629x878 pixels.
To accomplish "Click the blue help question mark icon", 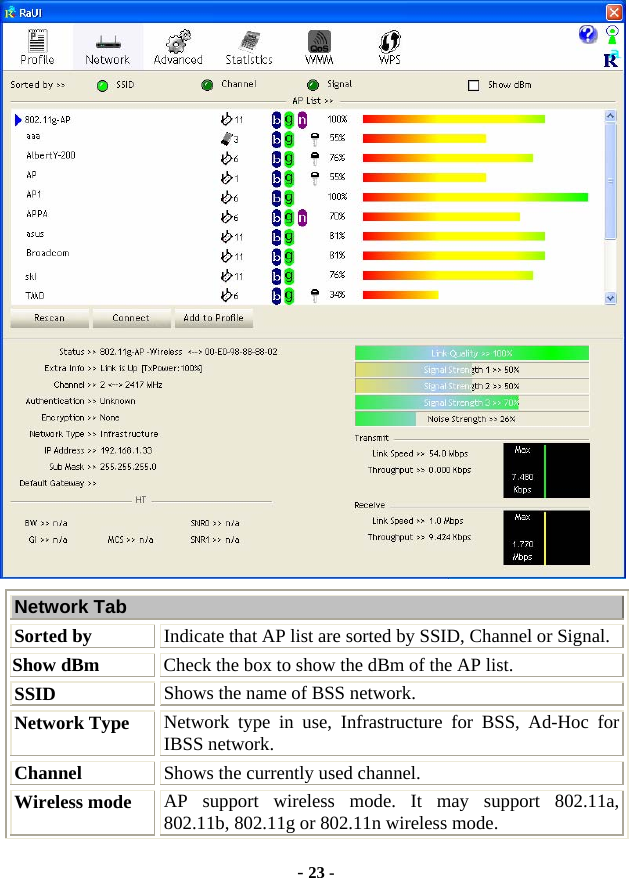I will [588, 35].
